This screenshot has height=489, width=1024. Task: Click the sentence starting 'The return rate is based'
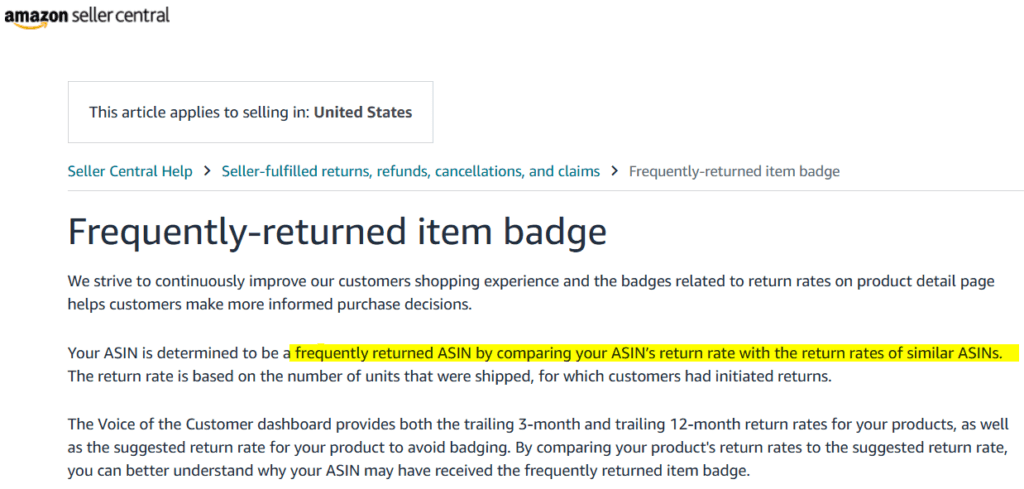pos(449,377)
